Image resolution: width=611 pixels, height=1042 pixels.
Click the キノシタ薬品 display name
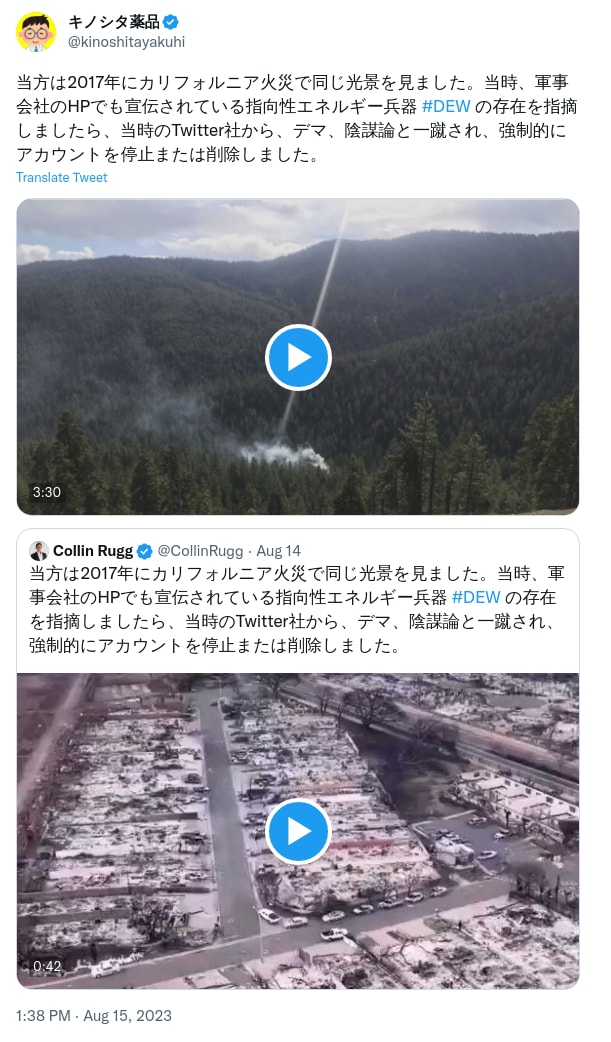click(114, 22)
